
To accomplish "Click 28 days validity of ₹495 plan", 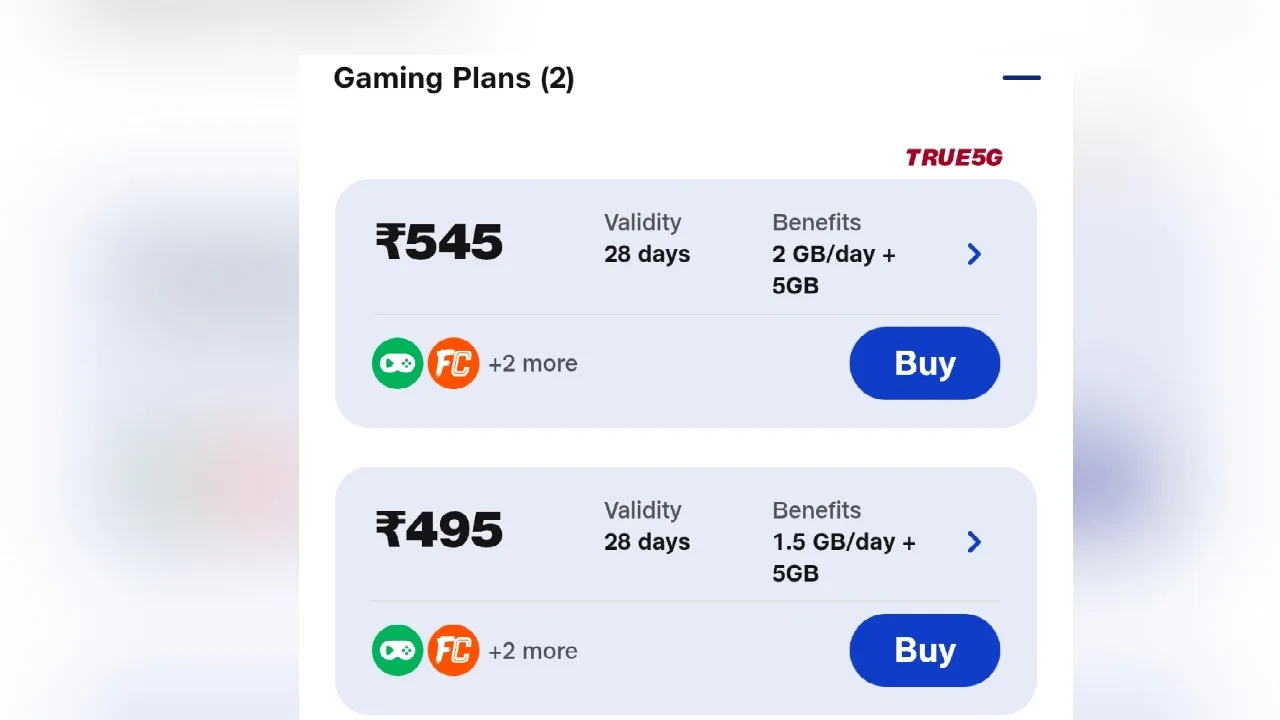I will 647,542.
